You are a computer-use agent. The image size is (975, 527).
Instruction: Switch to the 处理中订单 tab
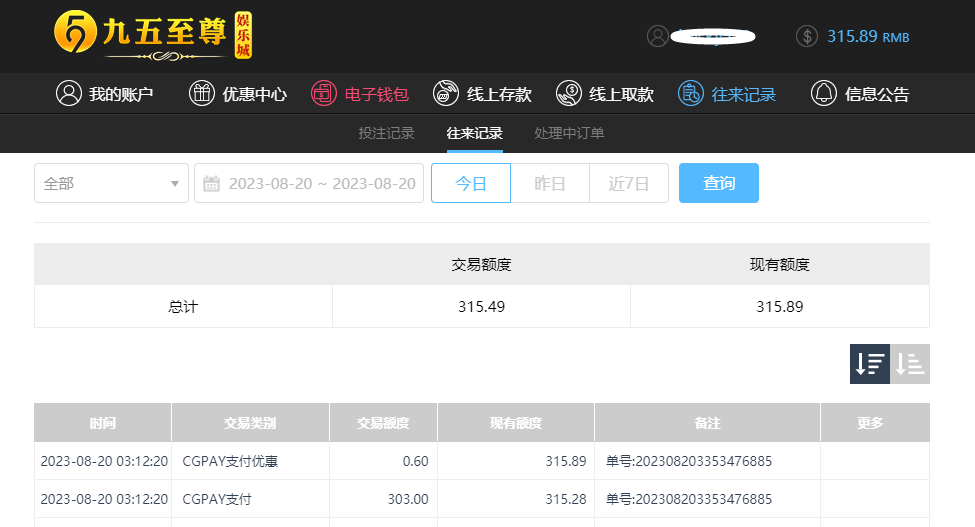click(x=569, y=133)
